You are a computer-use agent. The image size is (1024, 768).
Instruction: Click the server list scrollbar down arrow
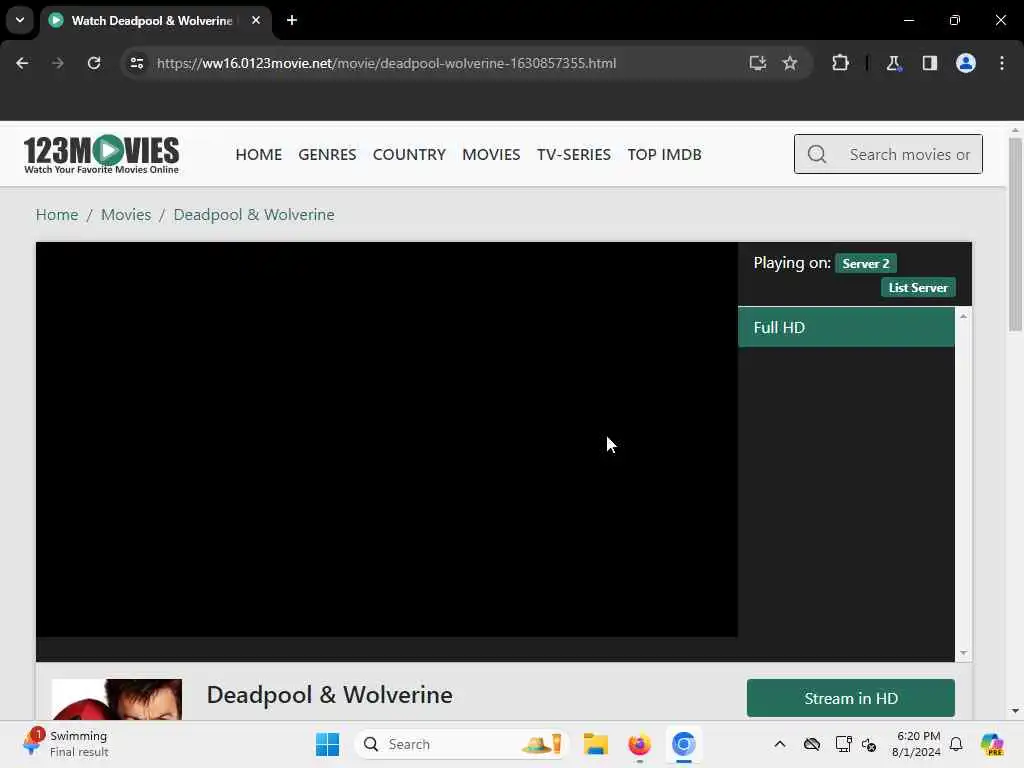coord(963,654)
